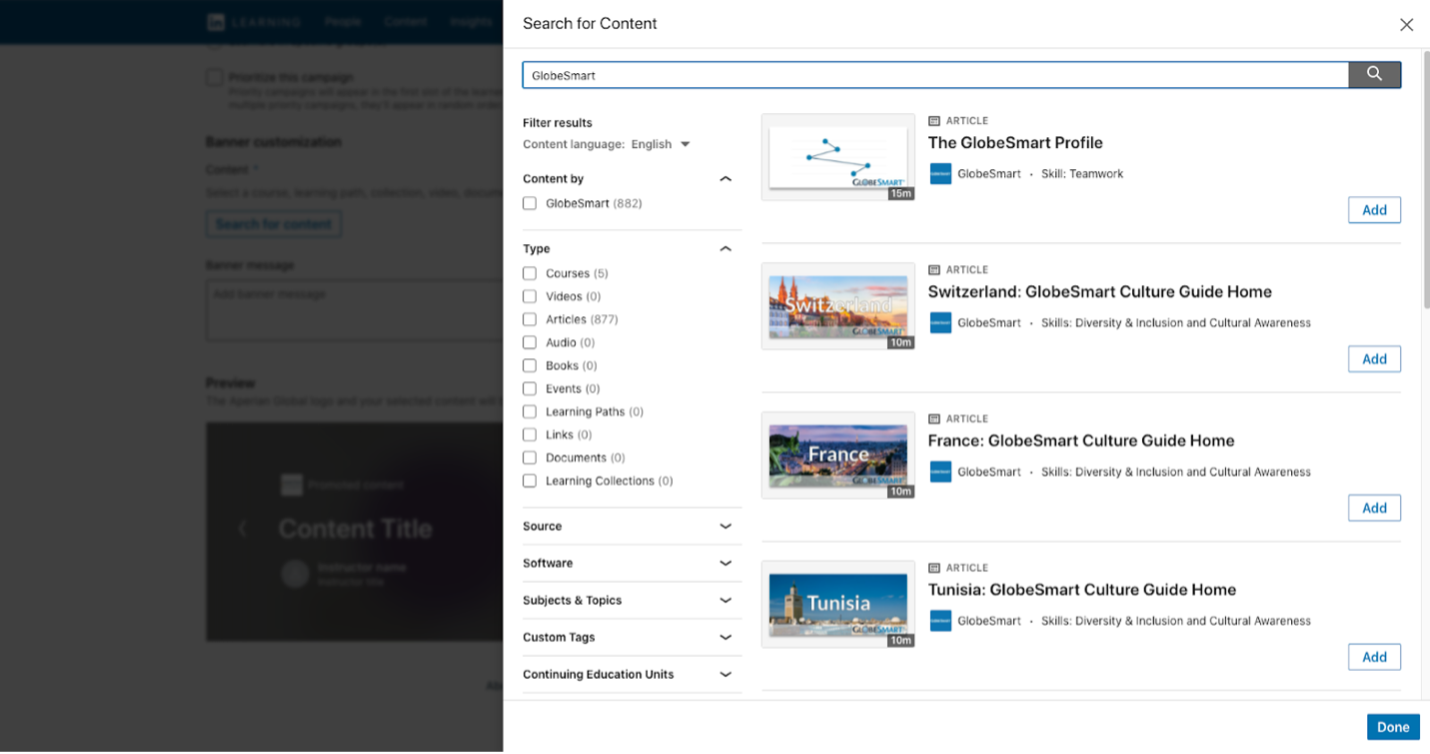Close the Search for Content panel
The image size is (1430, 754).
coord(1406,24)
